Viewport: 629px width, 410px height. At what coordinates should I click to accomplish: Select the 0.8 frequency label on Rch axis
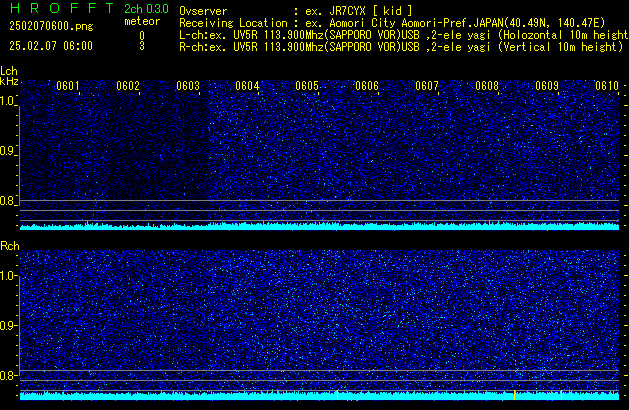click(7, 375)
